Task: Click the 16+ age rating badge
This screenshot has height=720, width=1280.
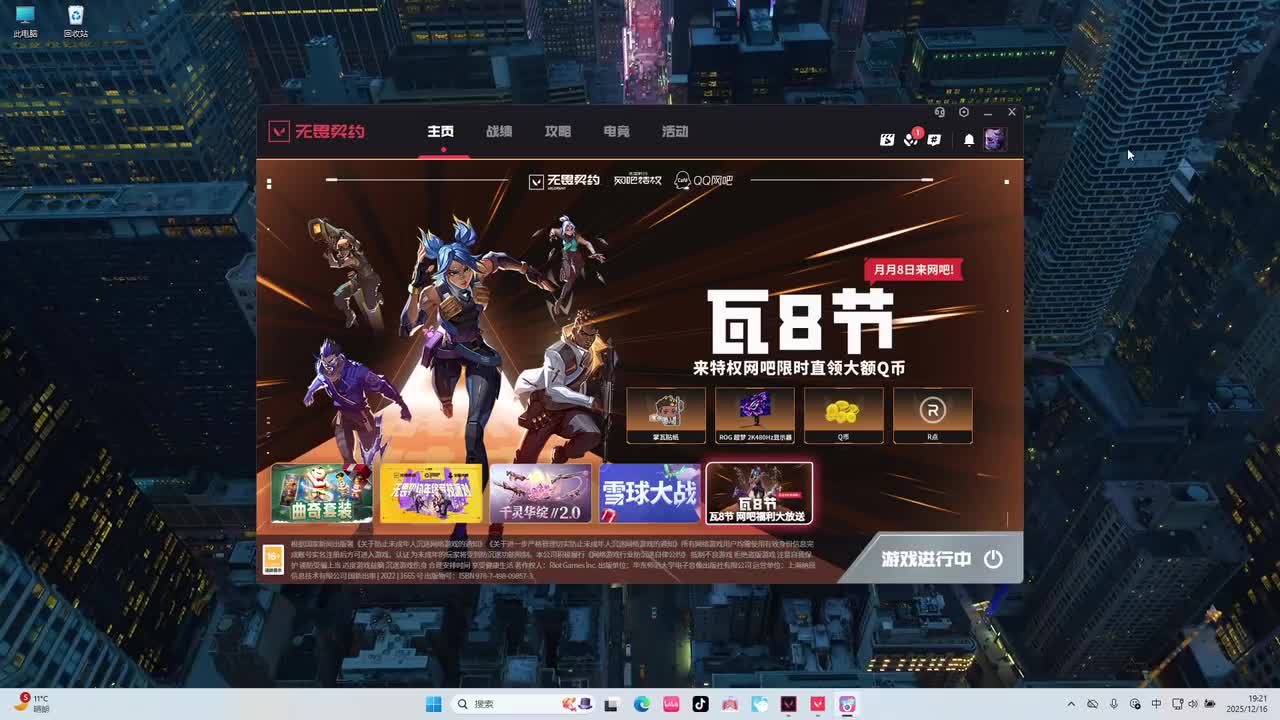Action: click(273, 560)
